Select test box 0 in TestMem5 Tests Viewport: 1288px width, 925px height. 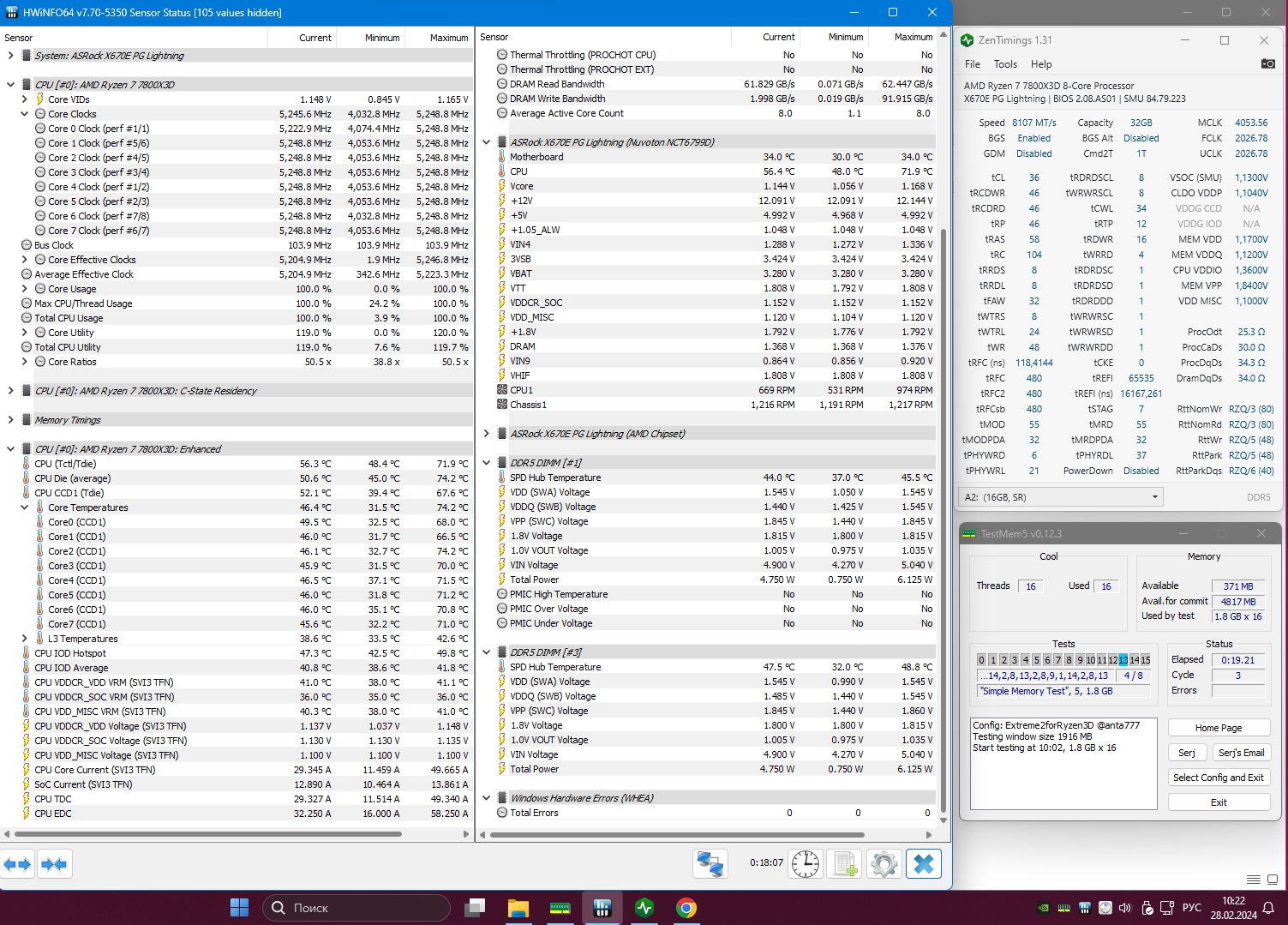point(982,659)
